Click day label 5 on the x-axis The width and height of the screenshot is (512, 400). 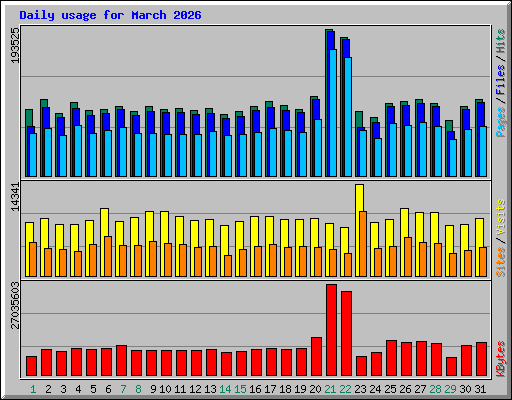93,389
